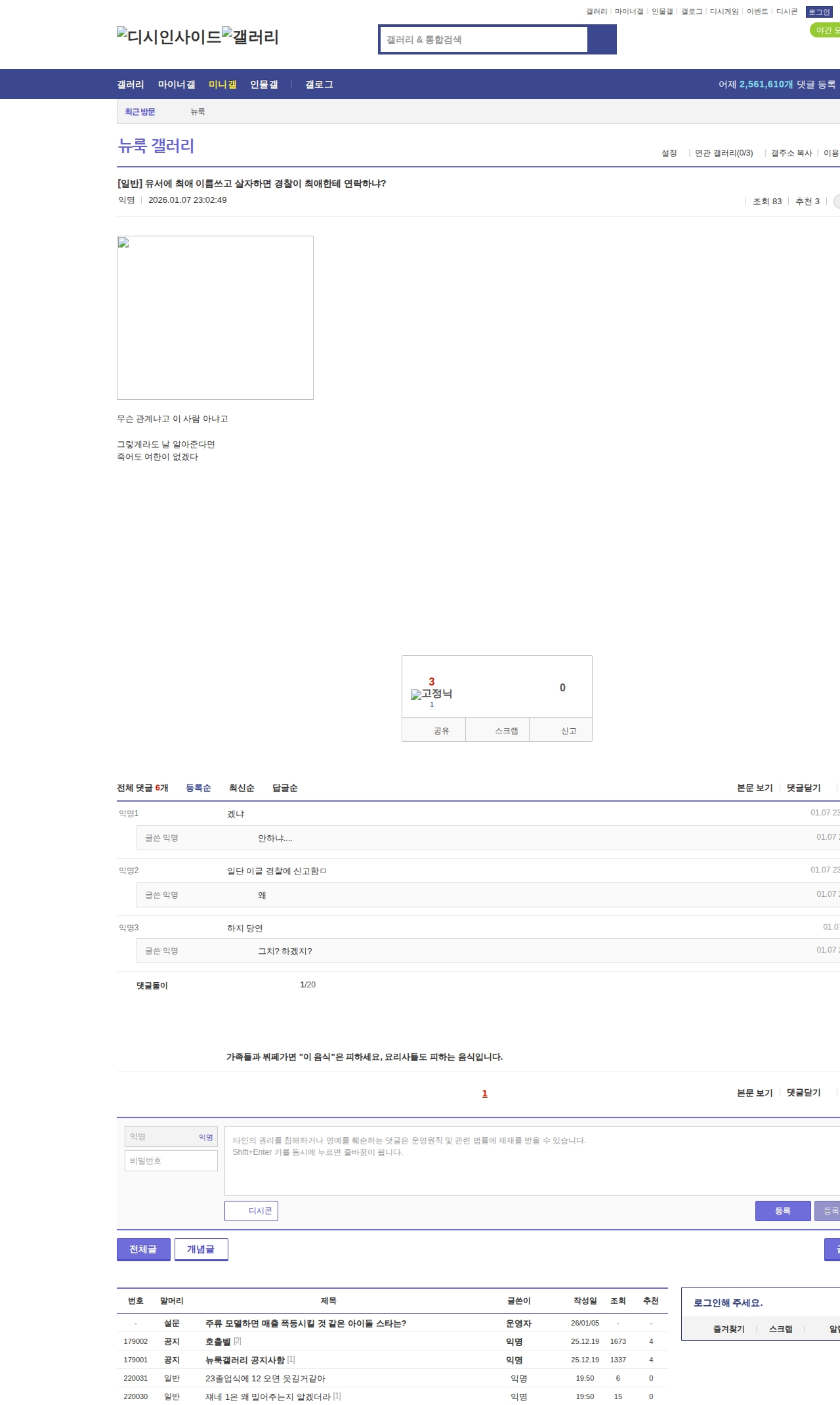Click the broken post image thumbnail
Screen dimensions: 840x1405
point(215,317)
